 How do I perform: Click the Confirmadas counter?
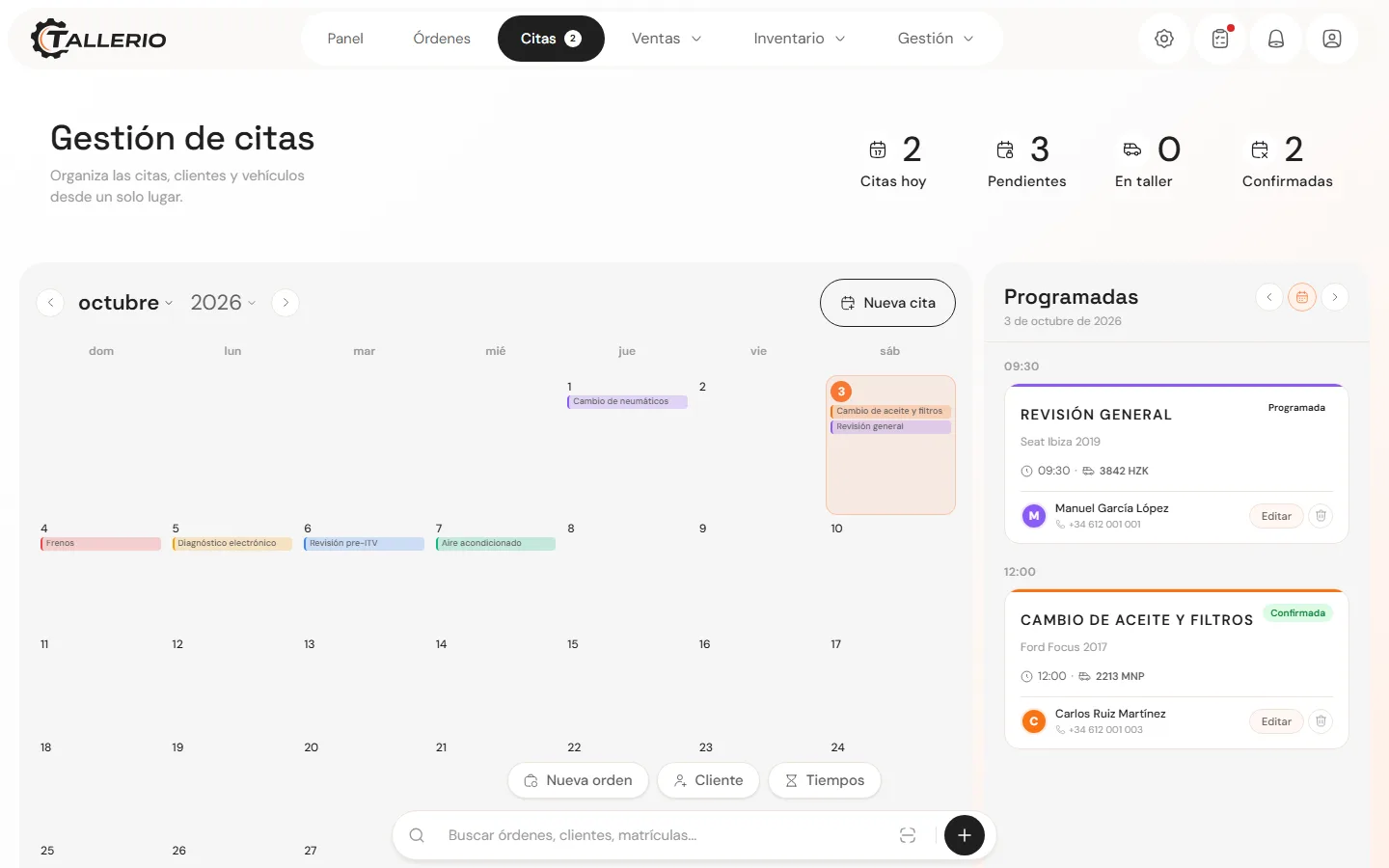[1287, 162]
